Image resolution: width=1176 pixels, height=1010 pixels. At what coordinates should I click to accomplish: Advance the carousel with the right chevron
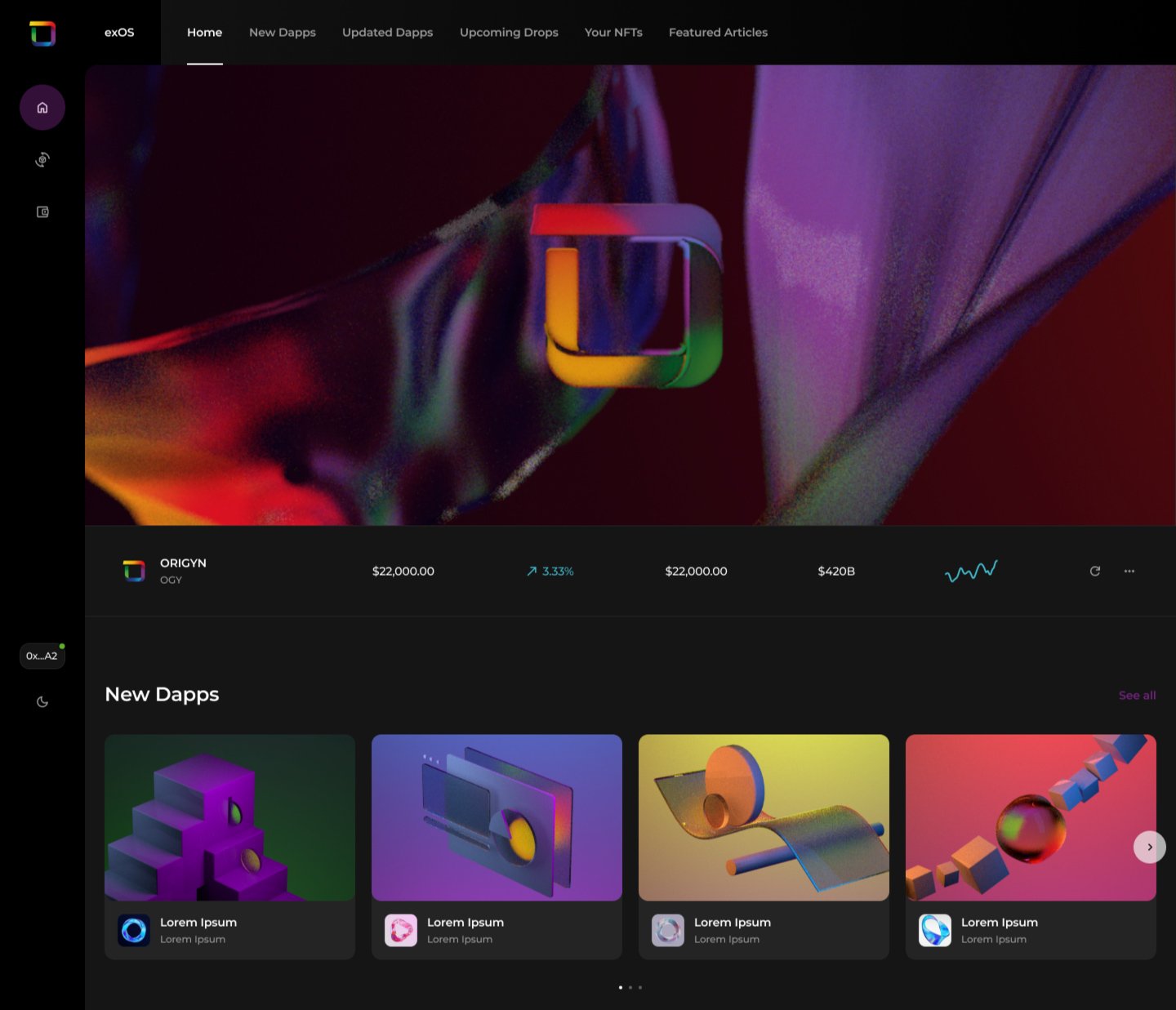(1150, 848)
